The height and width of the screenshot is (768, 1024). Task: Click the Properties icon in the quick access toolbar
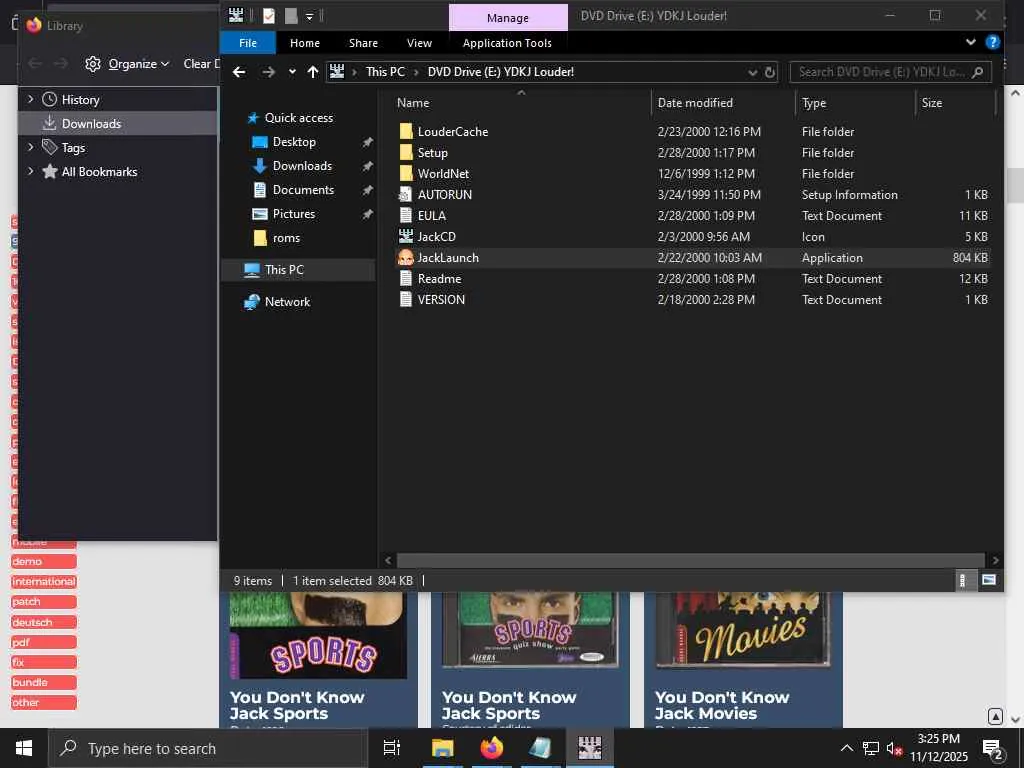pos(269,16)
